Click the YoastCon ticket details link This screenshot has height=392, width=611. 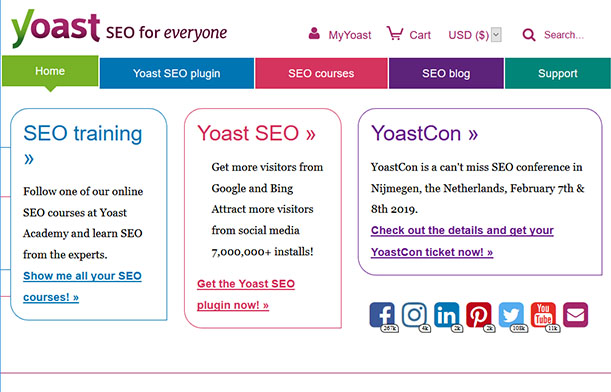[462, 241]
